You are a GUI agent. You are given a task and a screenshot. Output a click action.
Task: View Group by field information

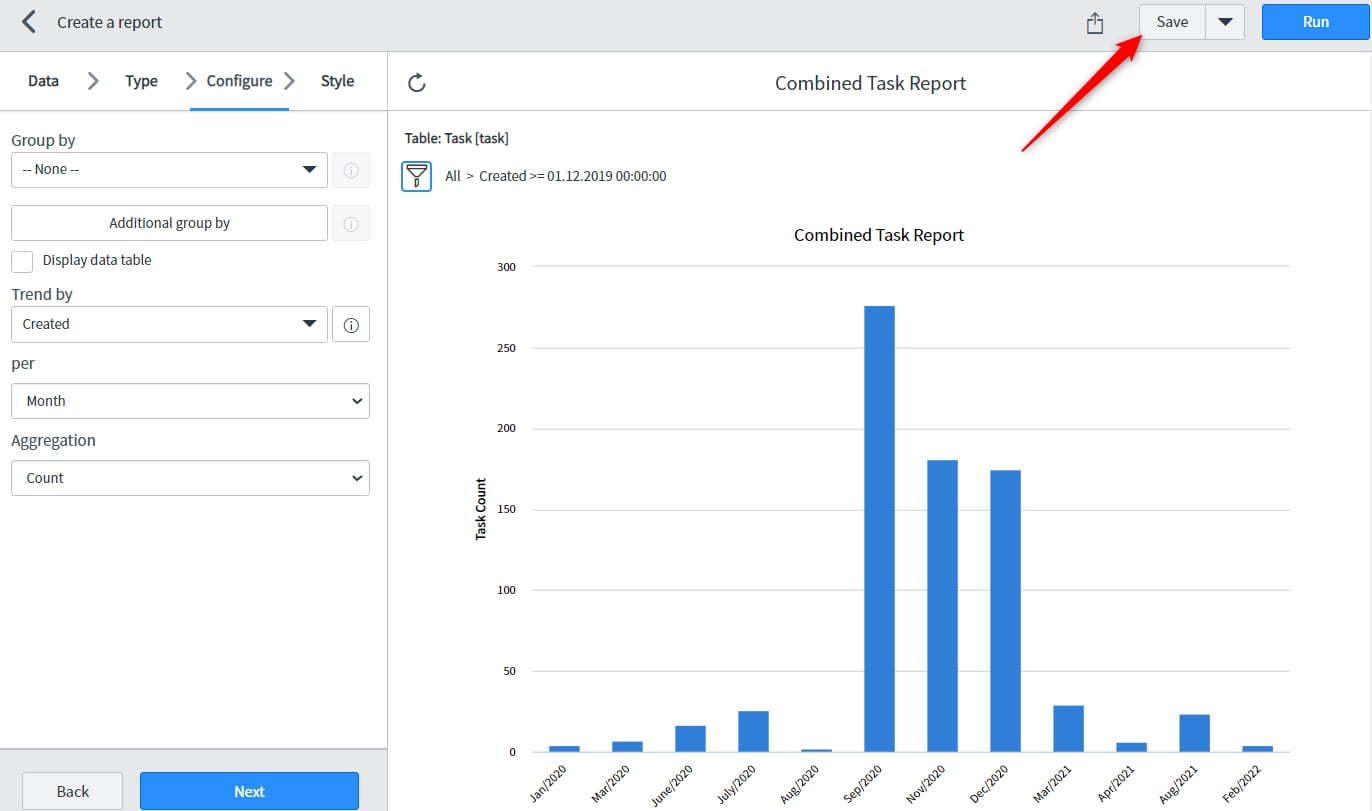351,169
